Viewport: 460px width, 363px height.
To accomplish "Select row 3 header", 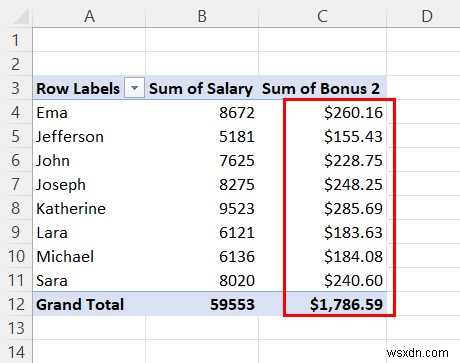I will coord(16,88).
